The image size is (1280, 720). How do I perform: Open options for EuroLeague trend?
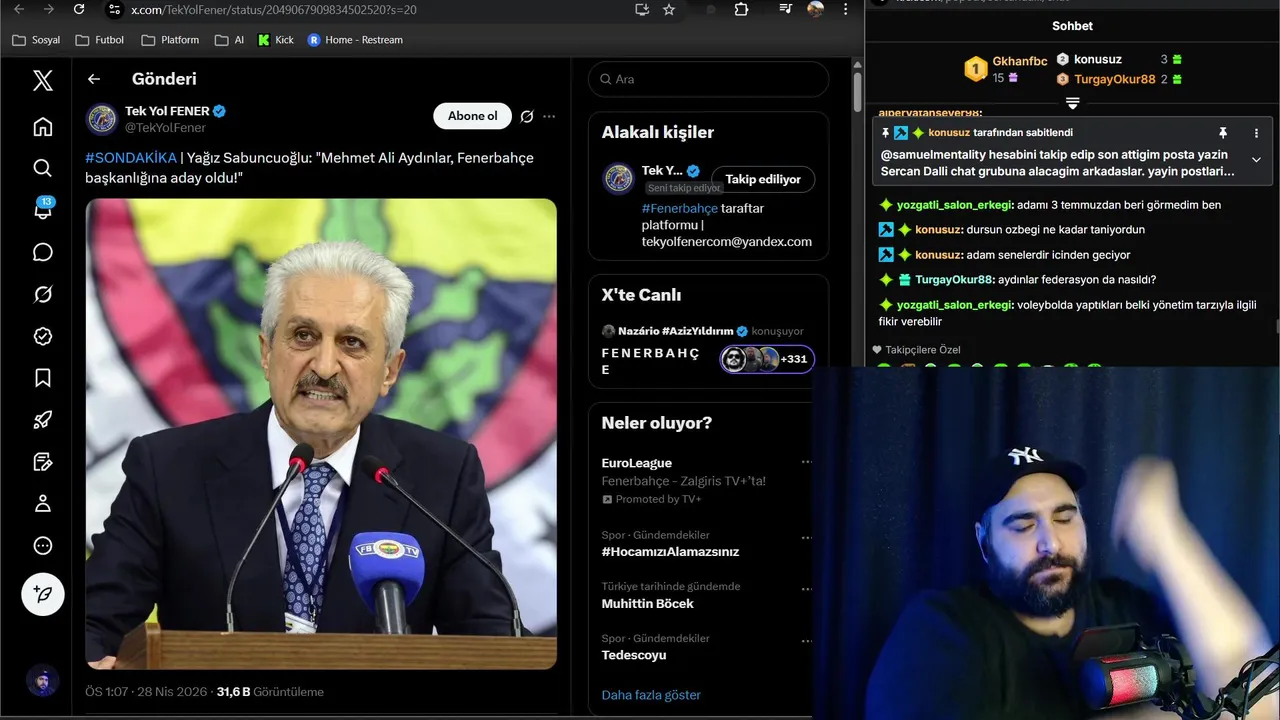(806, 463)
